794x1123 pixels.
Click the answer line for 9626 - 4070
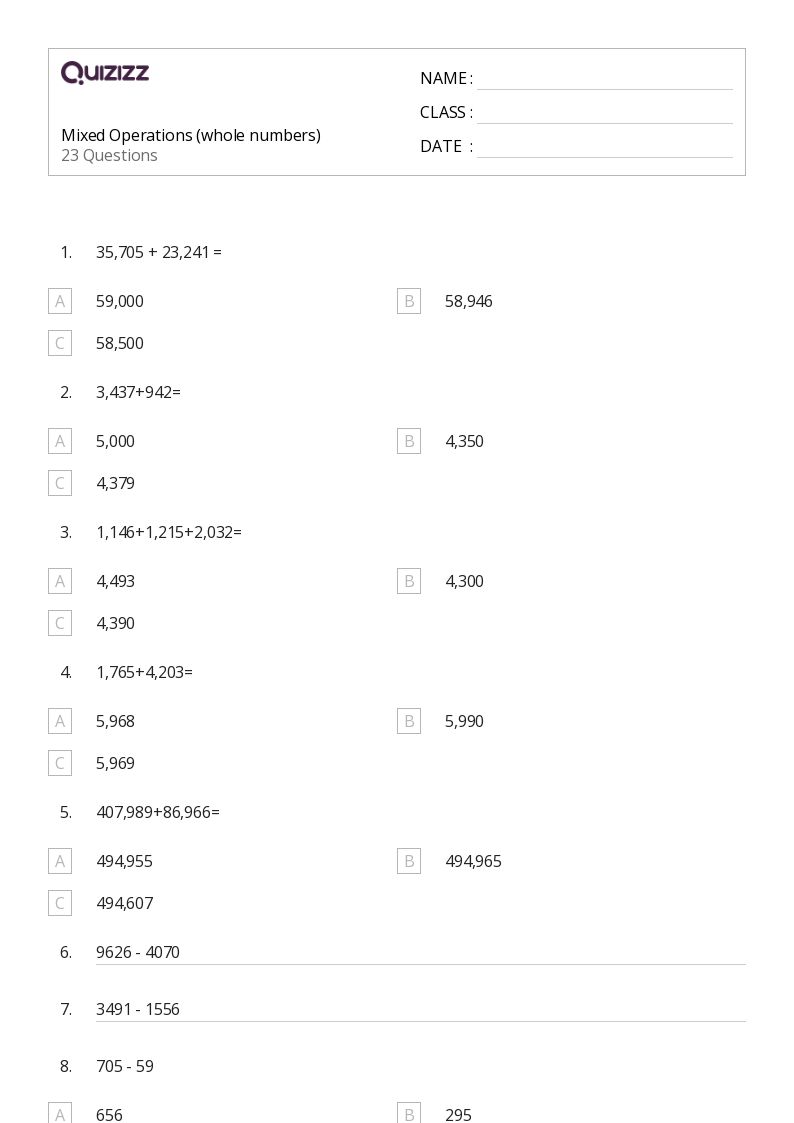coord(421,963)
